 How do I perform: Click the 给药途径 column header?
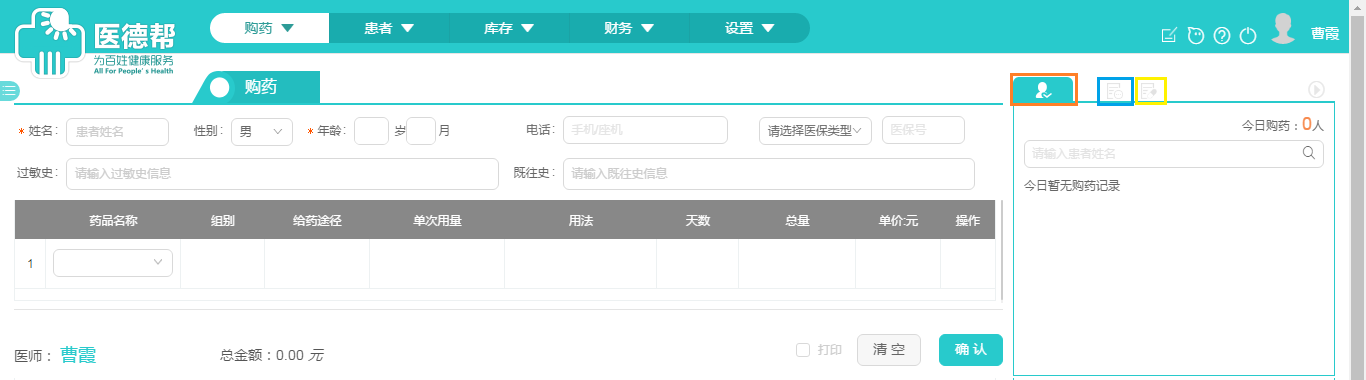tap(317, 220)
